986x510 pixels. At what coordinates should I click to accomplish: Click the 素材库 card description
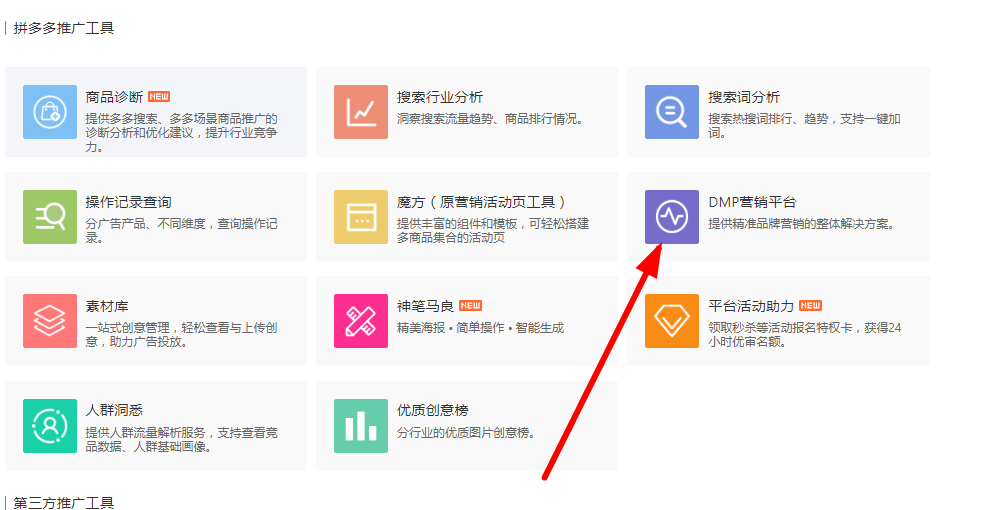point(181,335)
